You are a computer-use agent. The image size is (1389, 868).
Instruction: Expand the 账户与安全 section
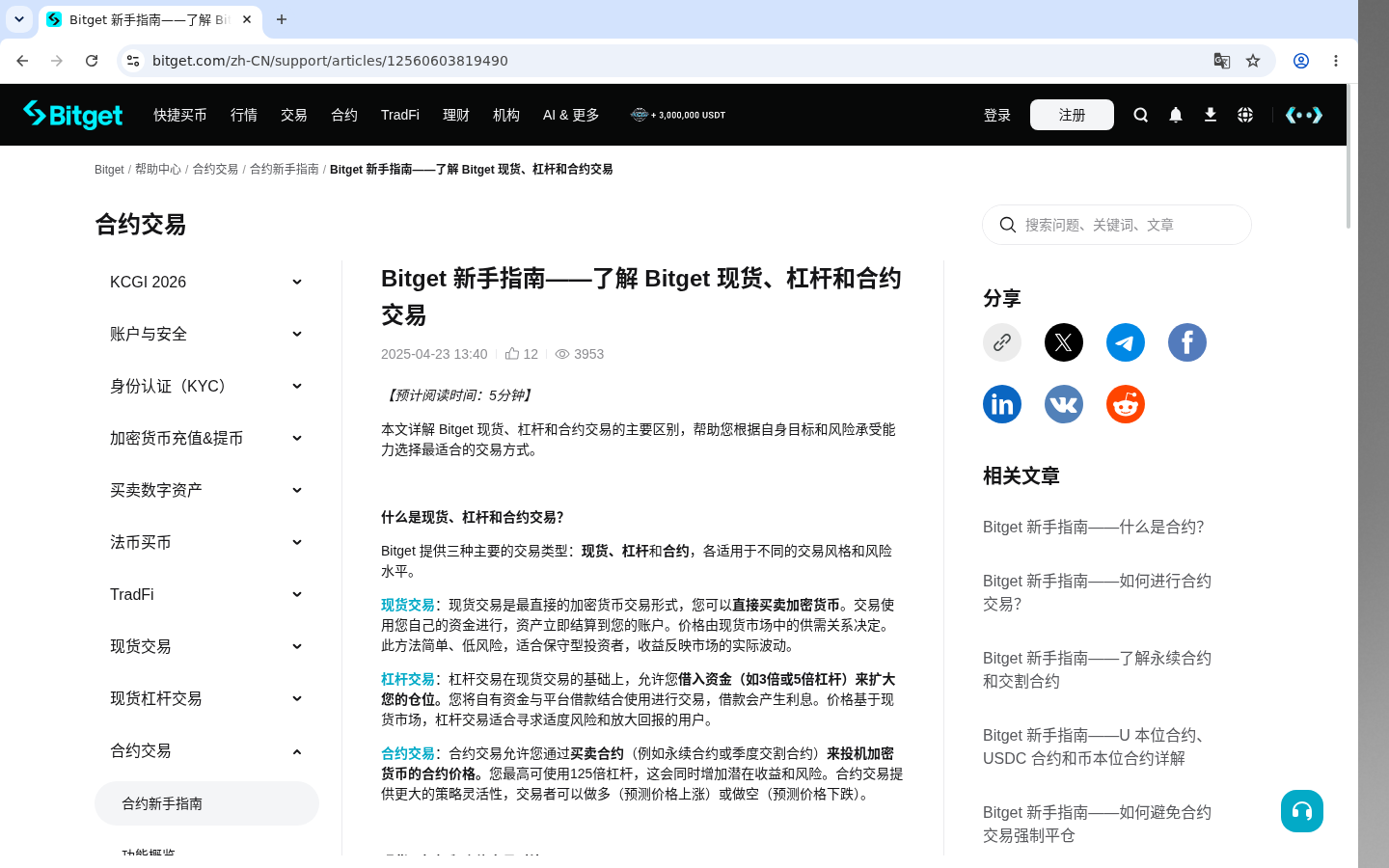[x=206, y=334]
